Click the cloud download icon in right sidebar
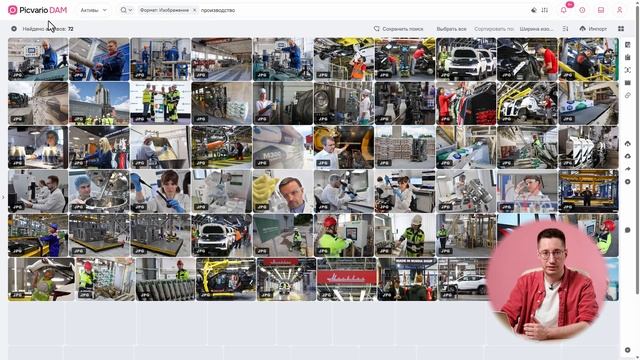Screen dimensions: 640x360 (x=628, y=156)
